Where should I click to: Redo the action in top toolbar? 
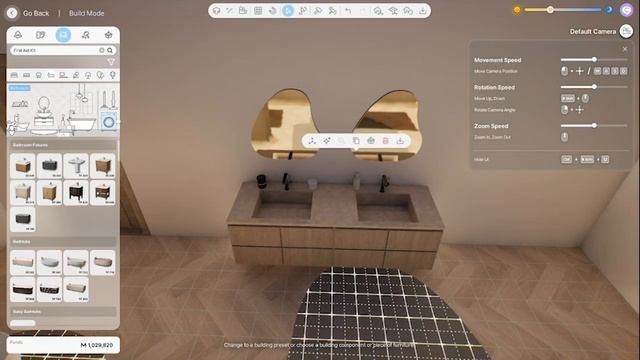[363, 11]
